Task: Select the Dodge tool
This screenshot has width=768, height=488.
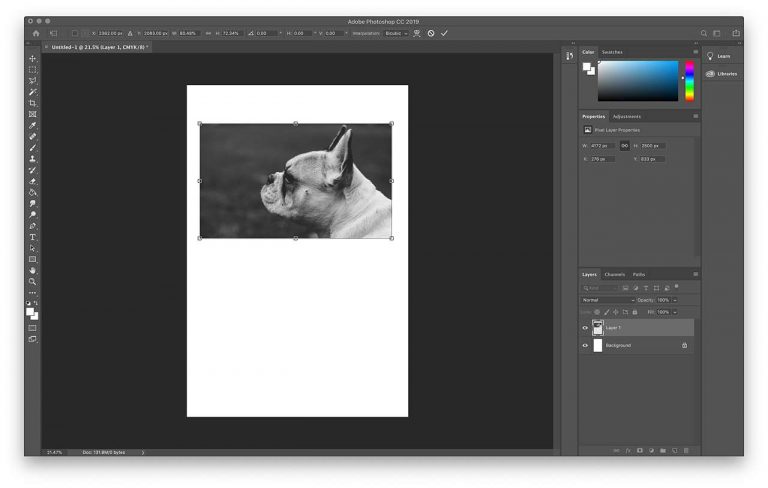Action: click(x=32, y=215)
